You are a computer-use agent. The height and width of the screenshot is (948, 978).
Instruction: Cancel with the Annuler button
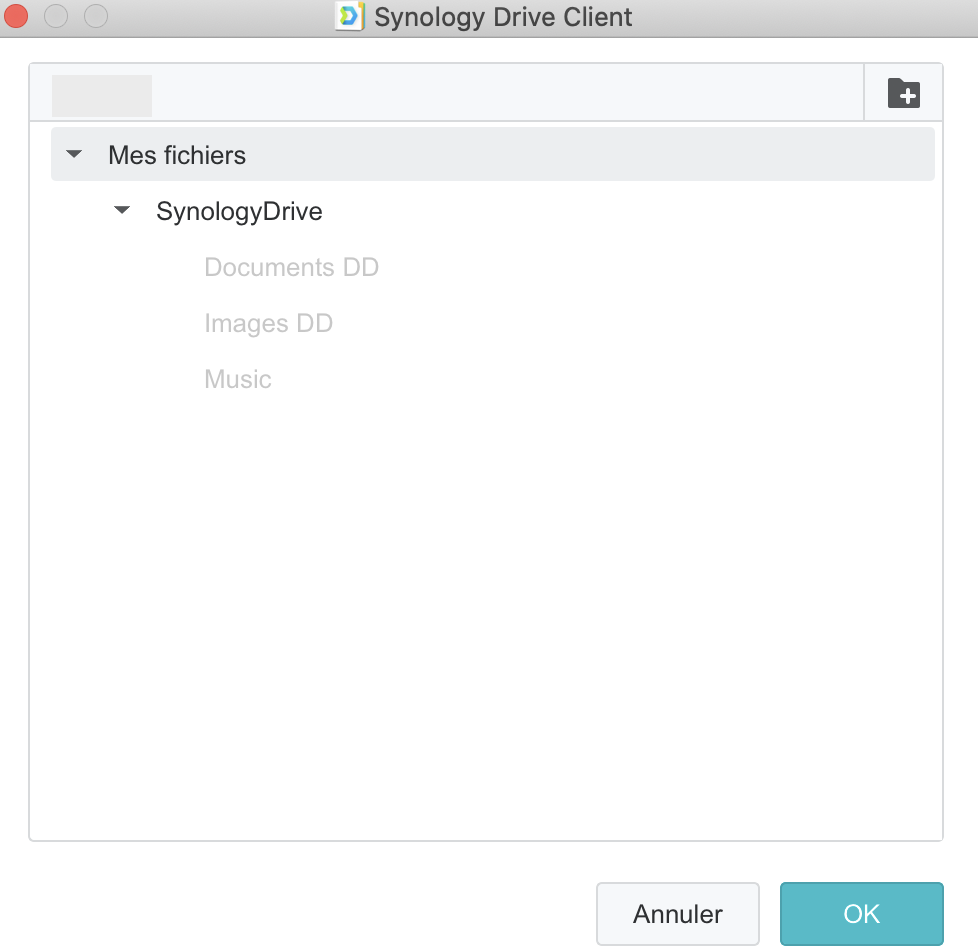677,914
